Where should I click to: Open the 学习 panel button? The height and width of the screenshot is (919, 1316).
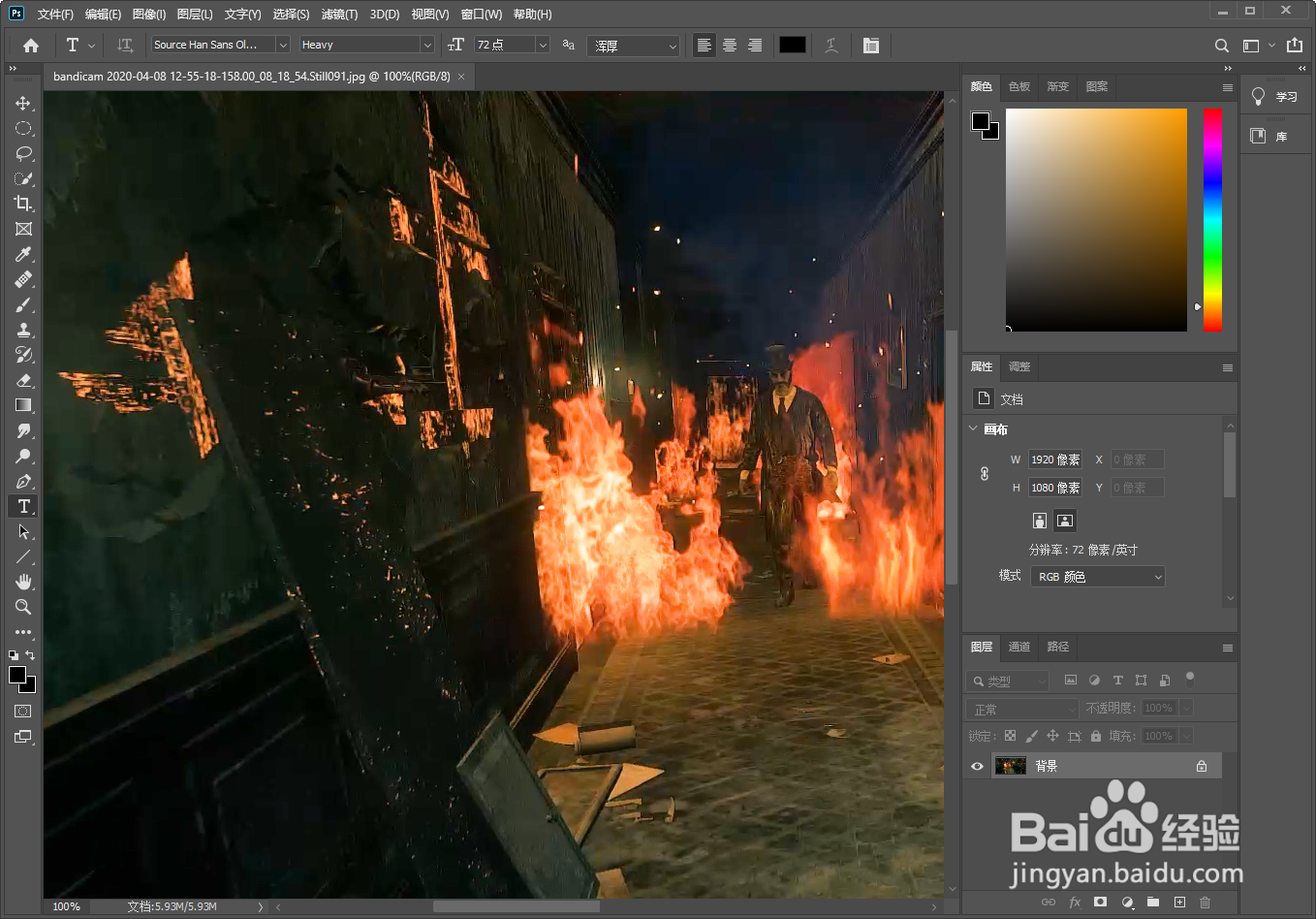[1275, 96]
